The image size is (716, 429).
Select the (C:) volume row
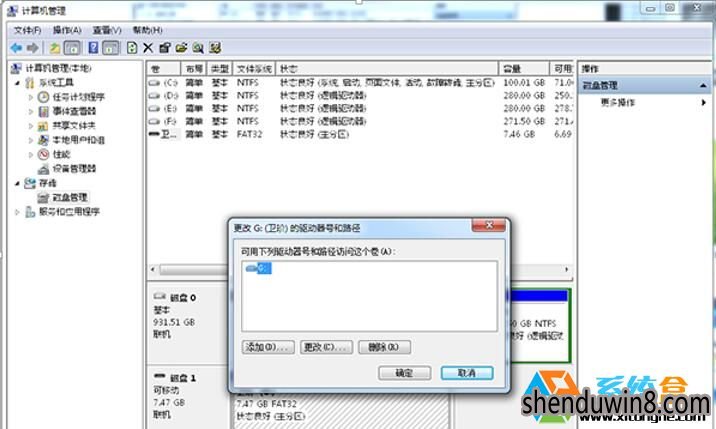(x=360, y=83)
